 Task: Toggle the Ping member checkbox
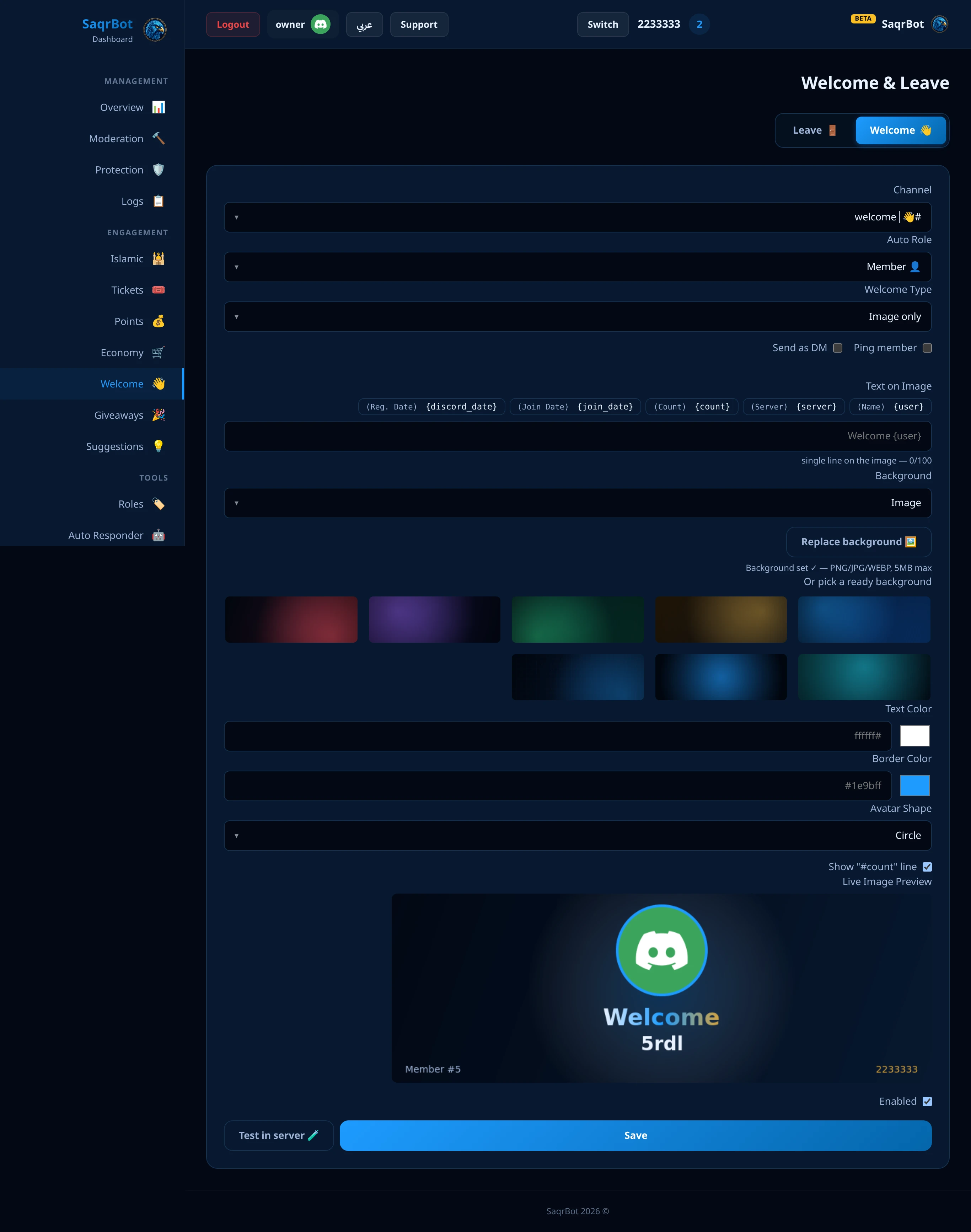927,348
